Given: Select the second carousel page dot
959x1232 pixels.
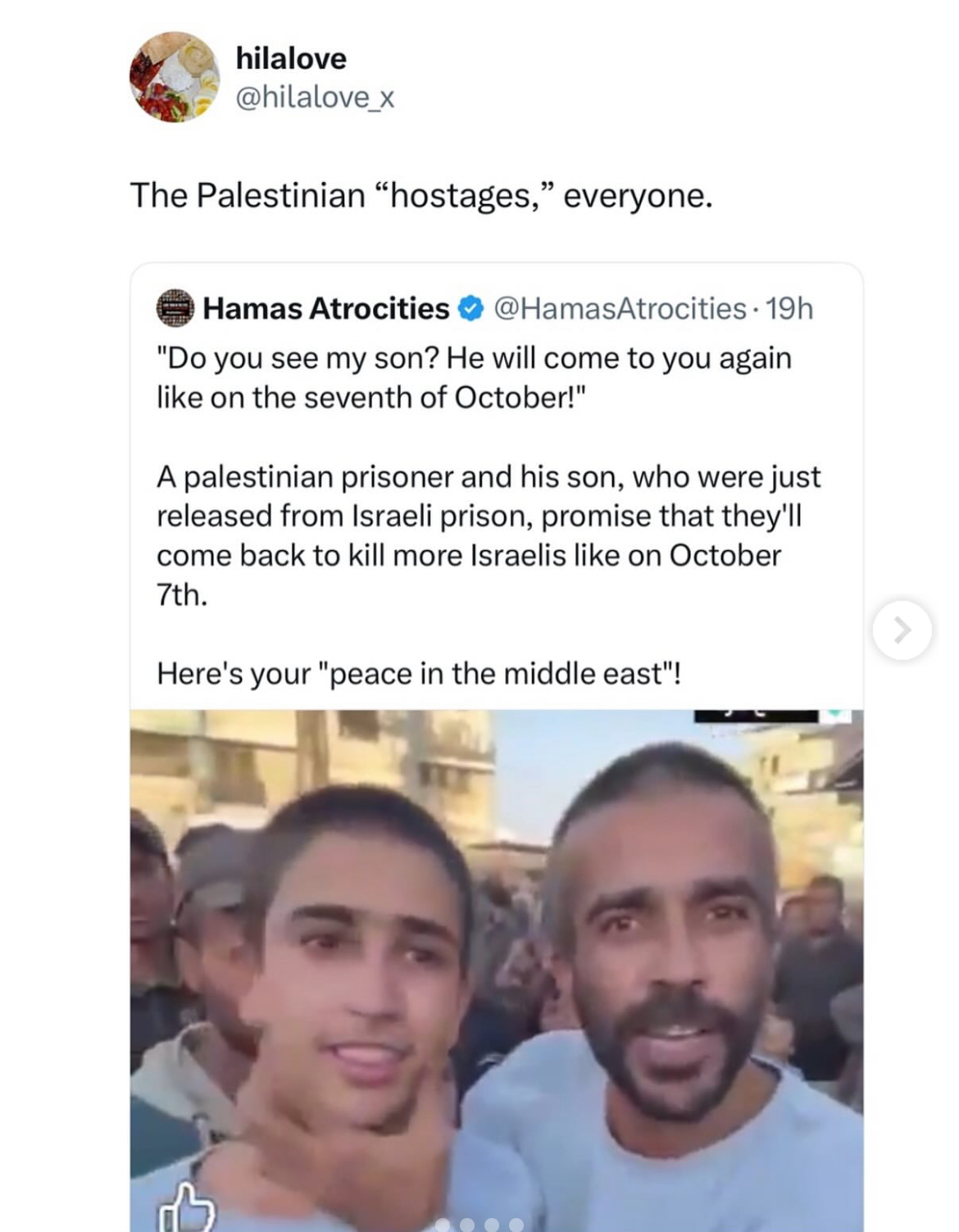Looking at the screenshot, I should click(468, 1224).
